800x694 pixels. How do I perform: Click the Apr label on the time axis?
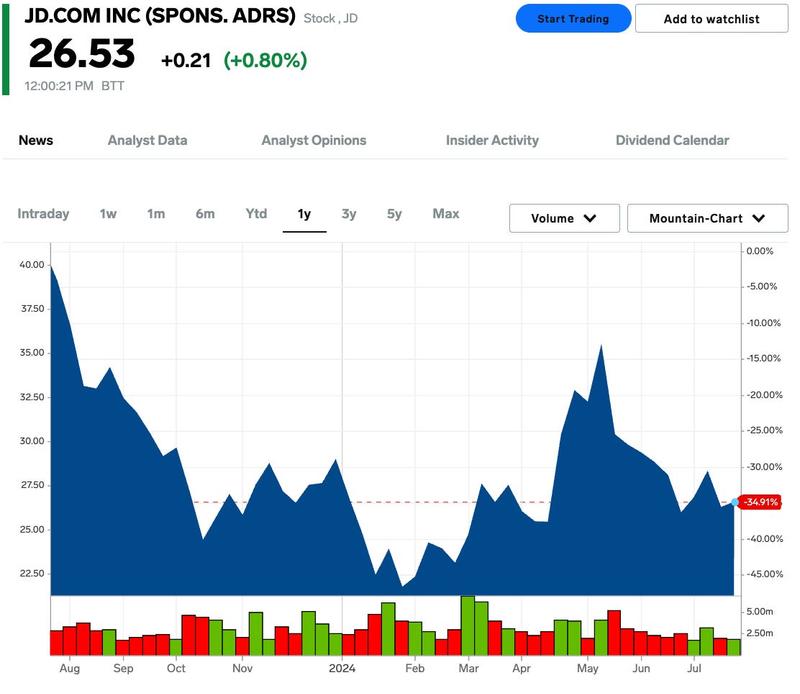(x=521, y=668)
